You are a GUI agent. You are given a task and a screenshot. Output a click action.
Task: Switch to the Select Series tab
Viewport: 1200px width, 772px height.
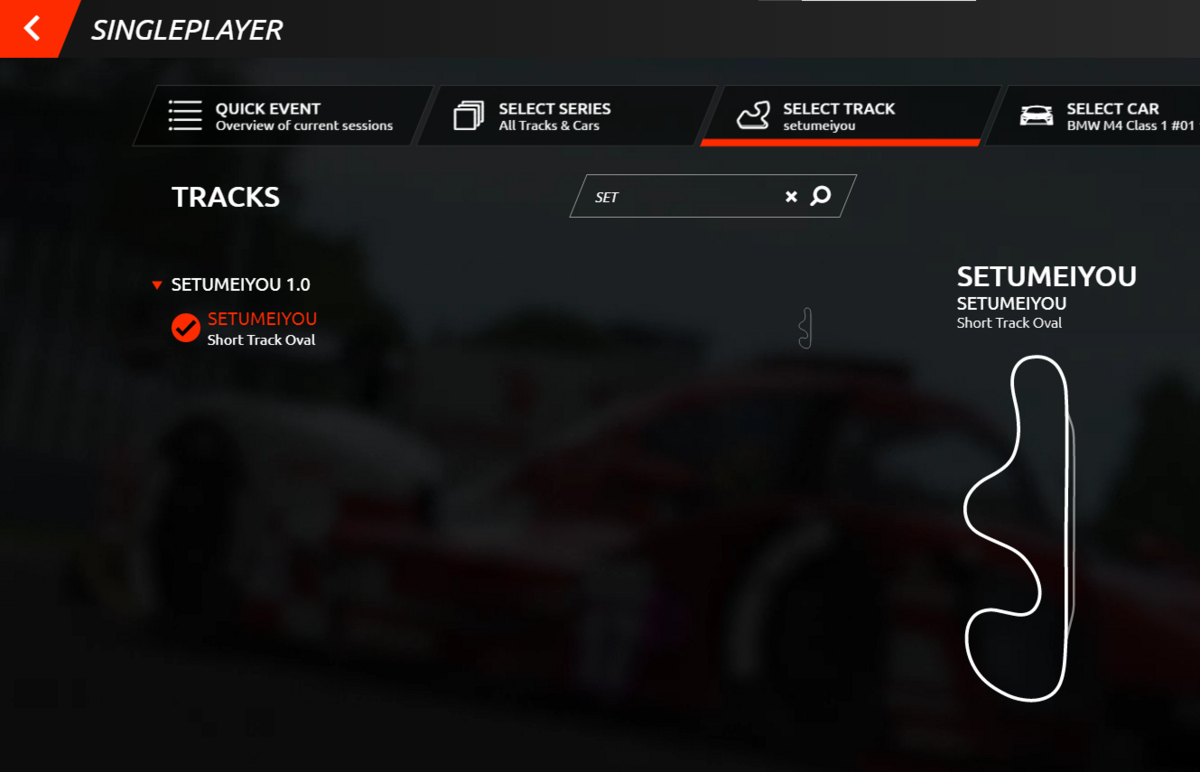tap(567, 116)
